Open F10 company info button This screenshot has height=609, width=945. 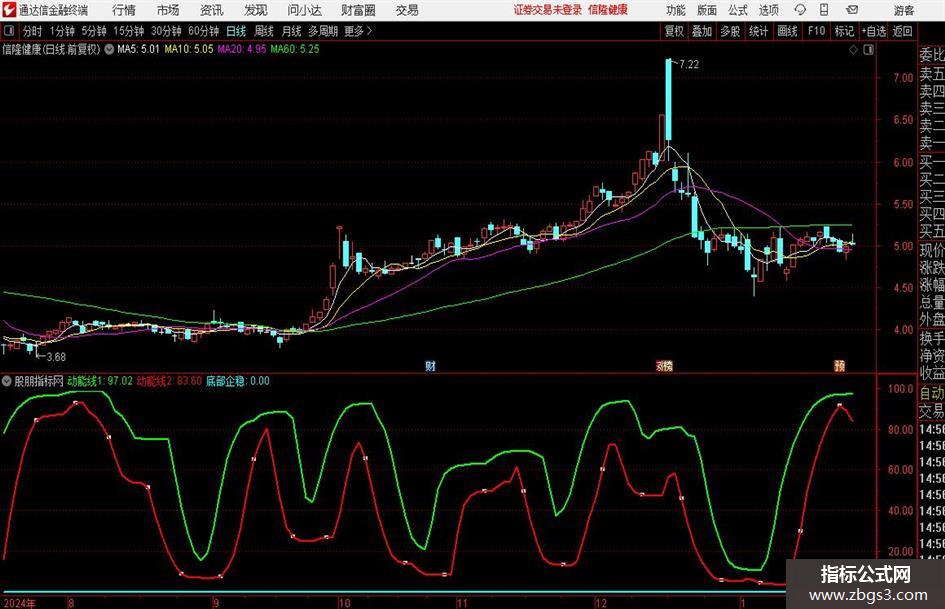coord(816,31)
